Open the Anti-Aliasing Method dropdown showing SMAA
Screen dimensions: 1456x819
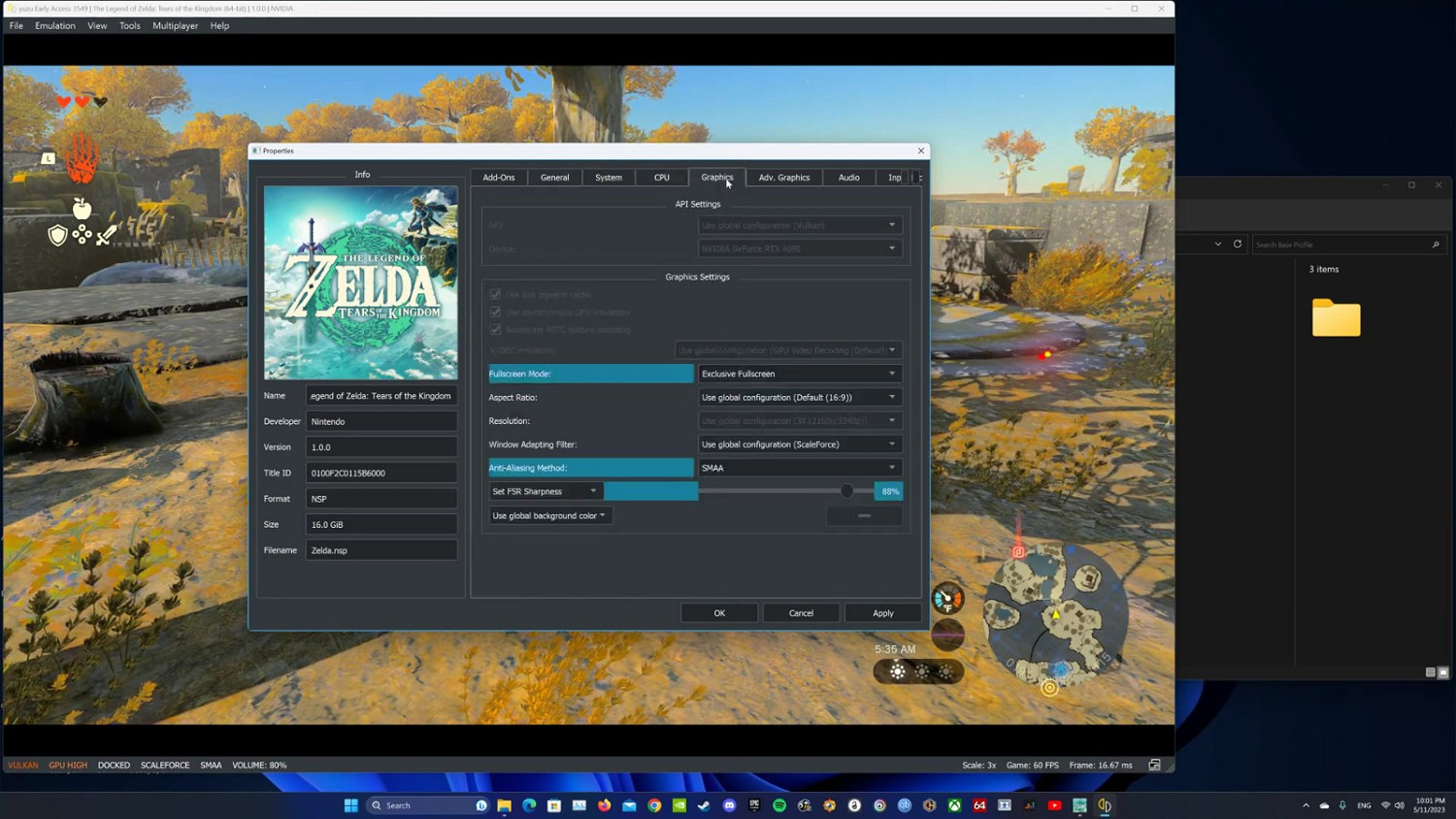click(x=798, y=468)
